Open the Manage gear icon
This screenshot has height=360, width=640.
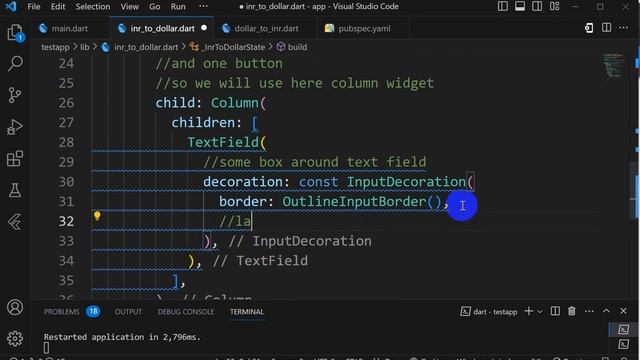pyautogui.click(x=15, y=338)
